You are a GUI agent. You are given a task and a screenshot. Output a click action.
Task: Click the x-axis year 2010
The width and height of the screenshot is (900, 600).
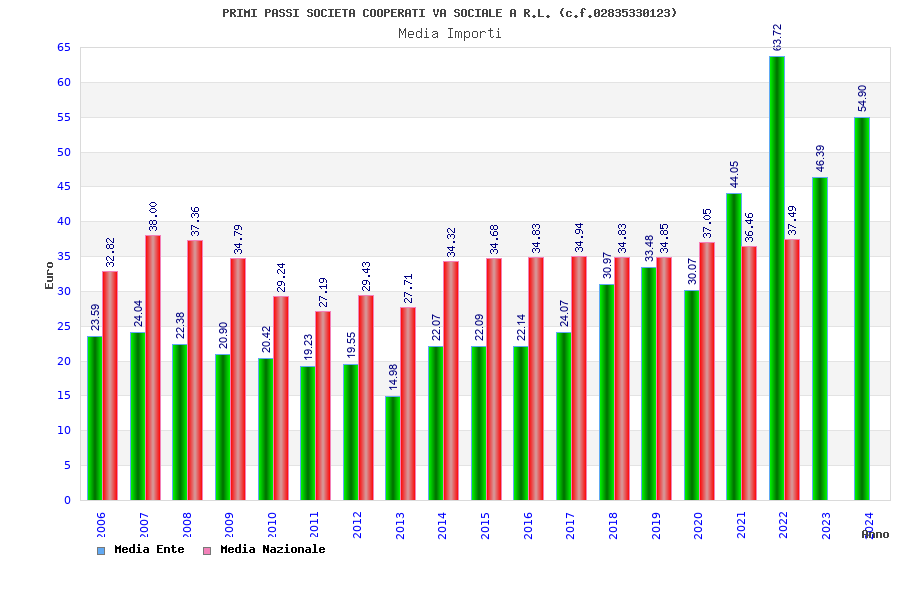coord(272,525)
